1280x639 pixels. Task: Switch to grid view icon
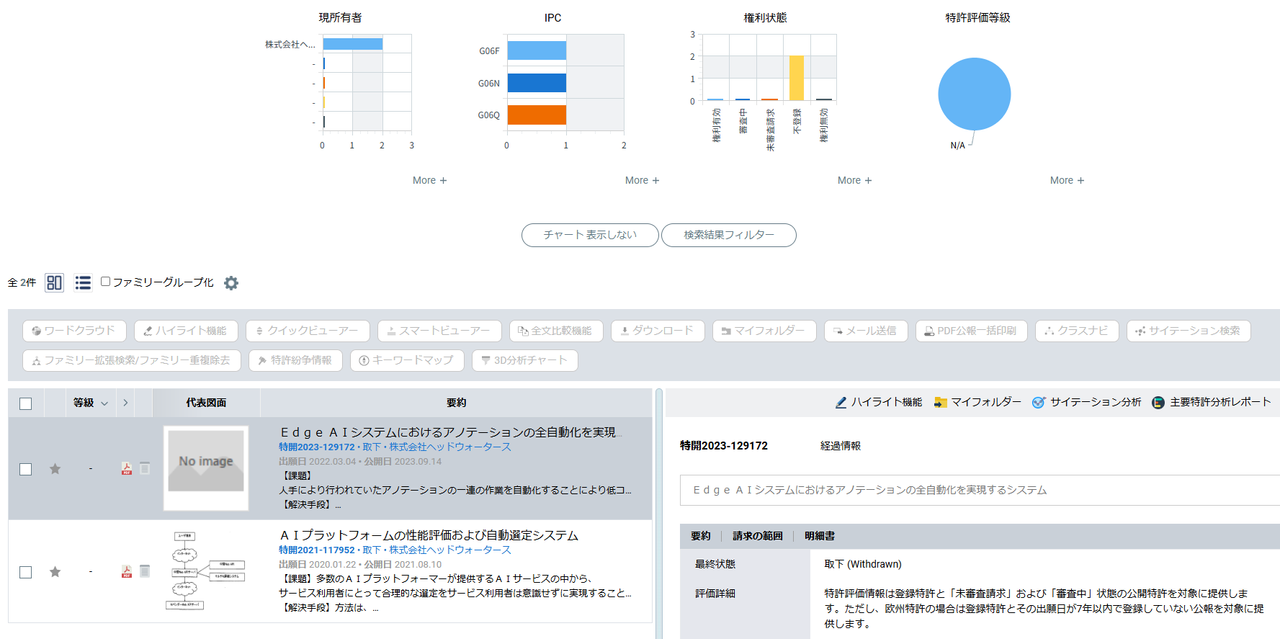pyautogui.click(x=54, y=283)
